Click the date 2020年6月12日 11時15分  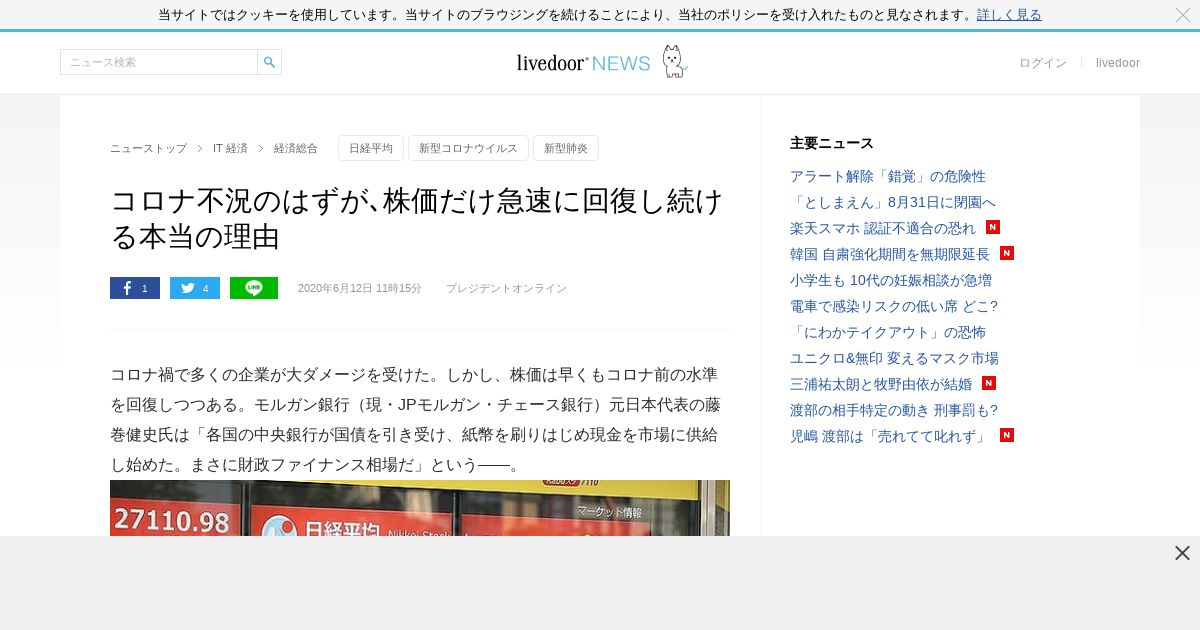[x=360, y=288]
